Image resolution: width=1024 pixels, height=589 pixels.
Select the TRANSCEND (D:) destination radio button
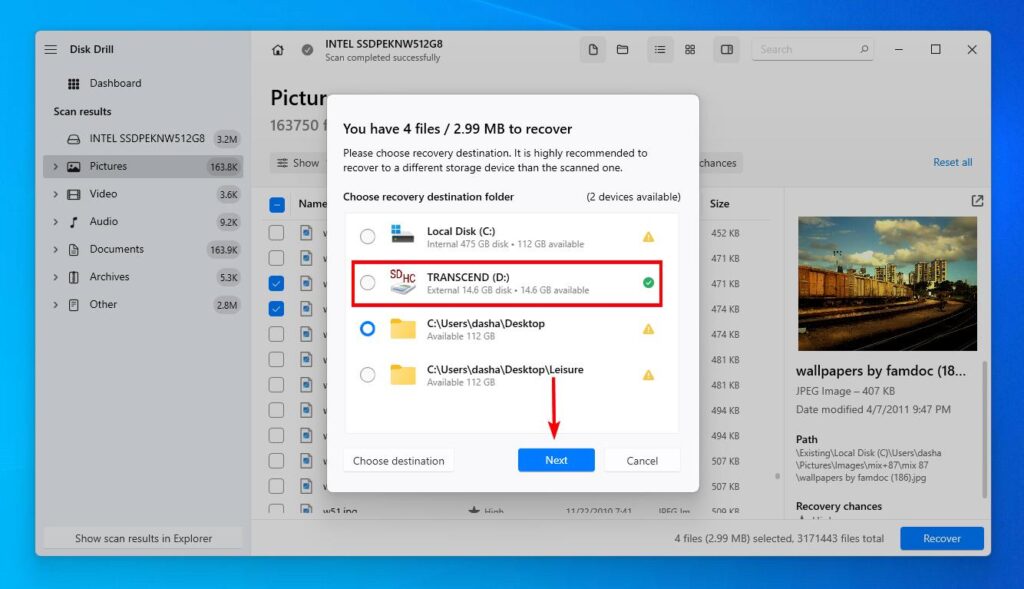click(367, 280)
